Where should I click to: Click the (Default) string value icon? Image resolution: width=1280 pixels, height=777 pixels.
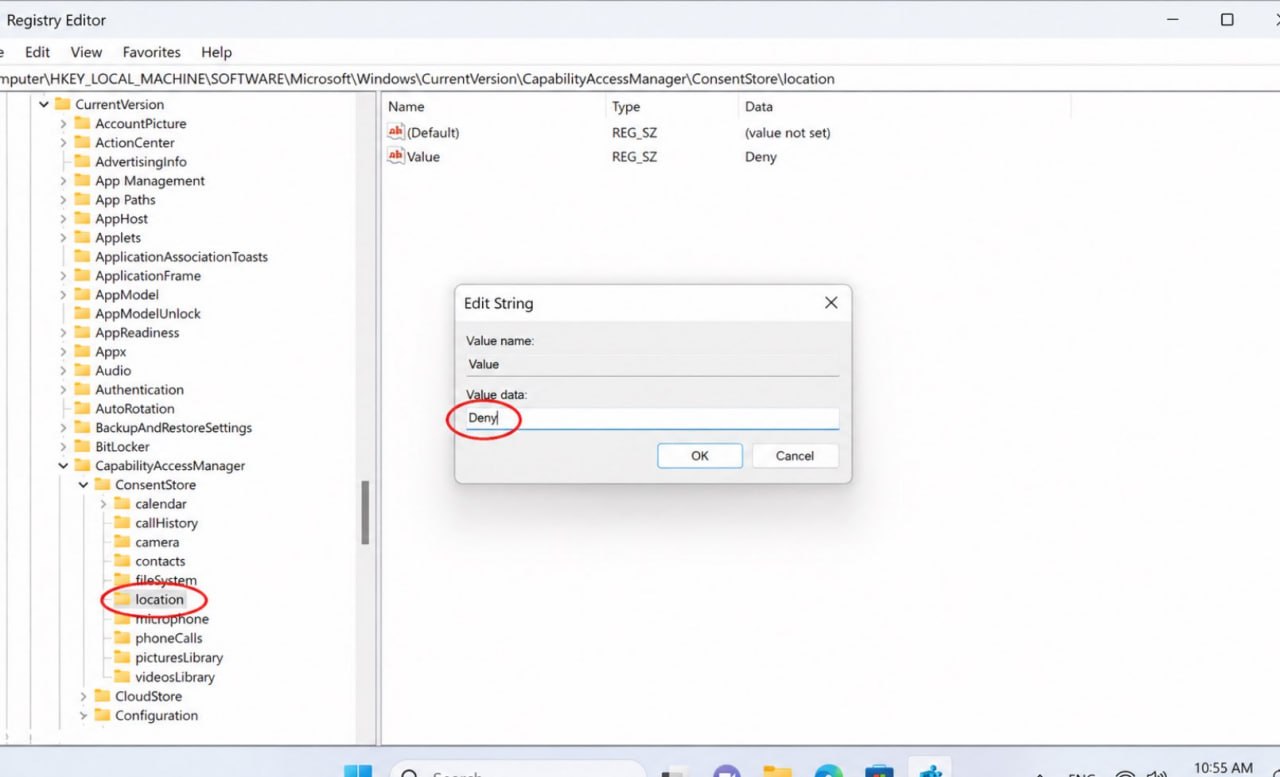pos(395,132)
